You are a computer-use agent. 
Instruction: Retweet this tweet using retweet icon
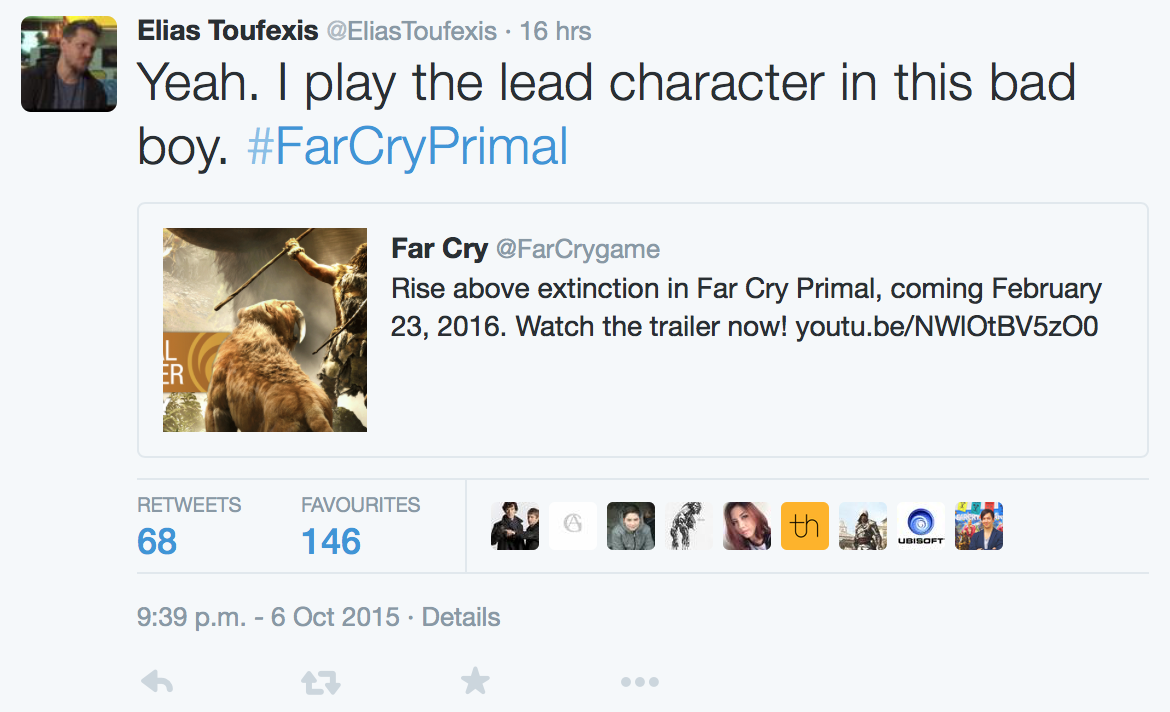321,682
